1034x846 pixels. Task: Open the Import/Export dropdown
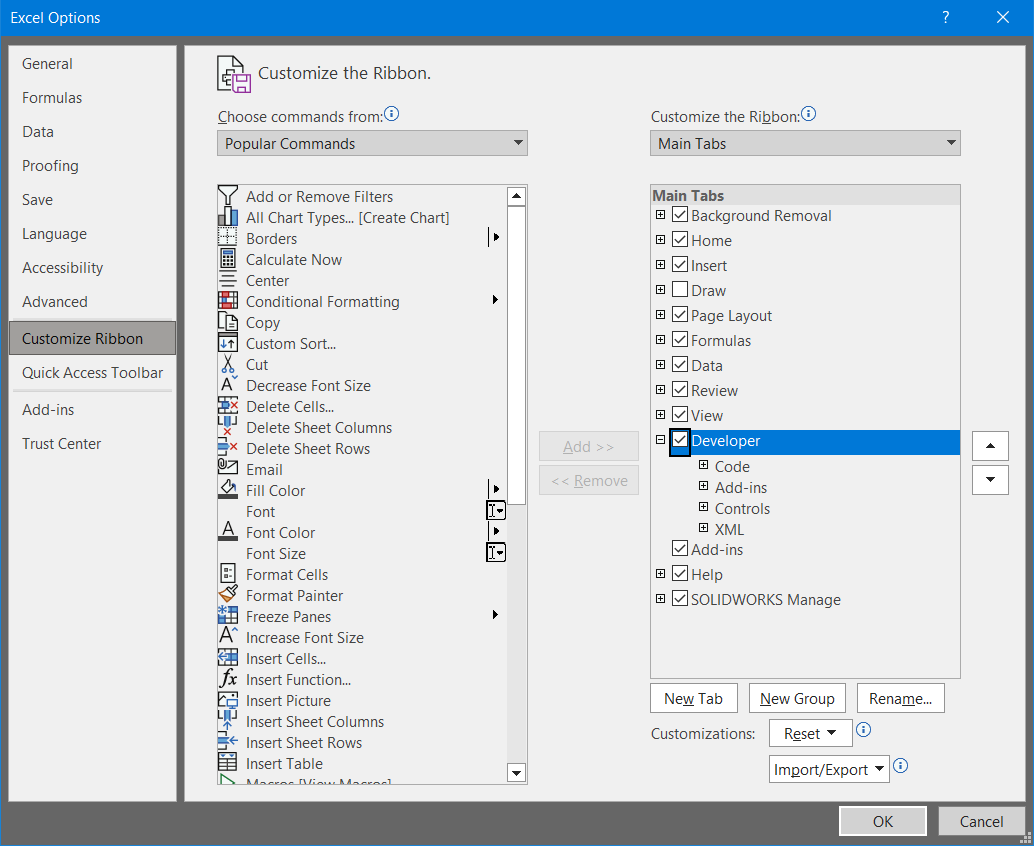pyautogui.click(x=829, y=770)
